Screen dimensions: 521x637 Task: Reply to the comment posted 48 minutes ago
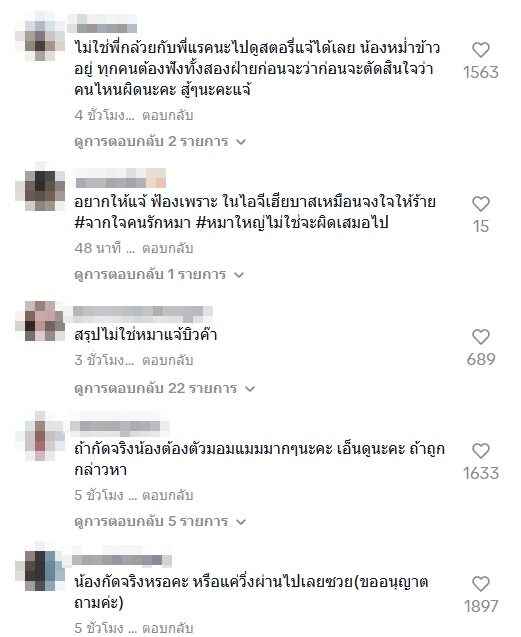167,248
